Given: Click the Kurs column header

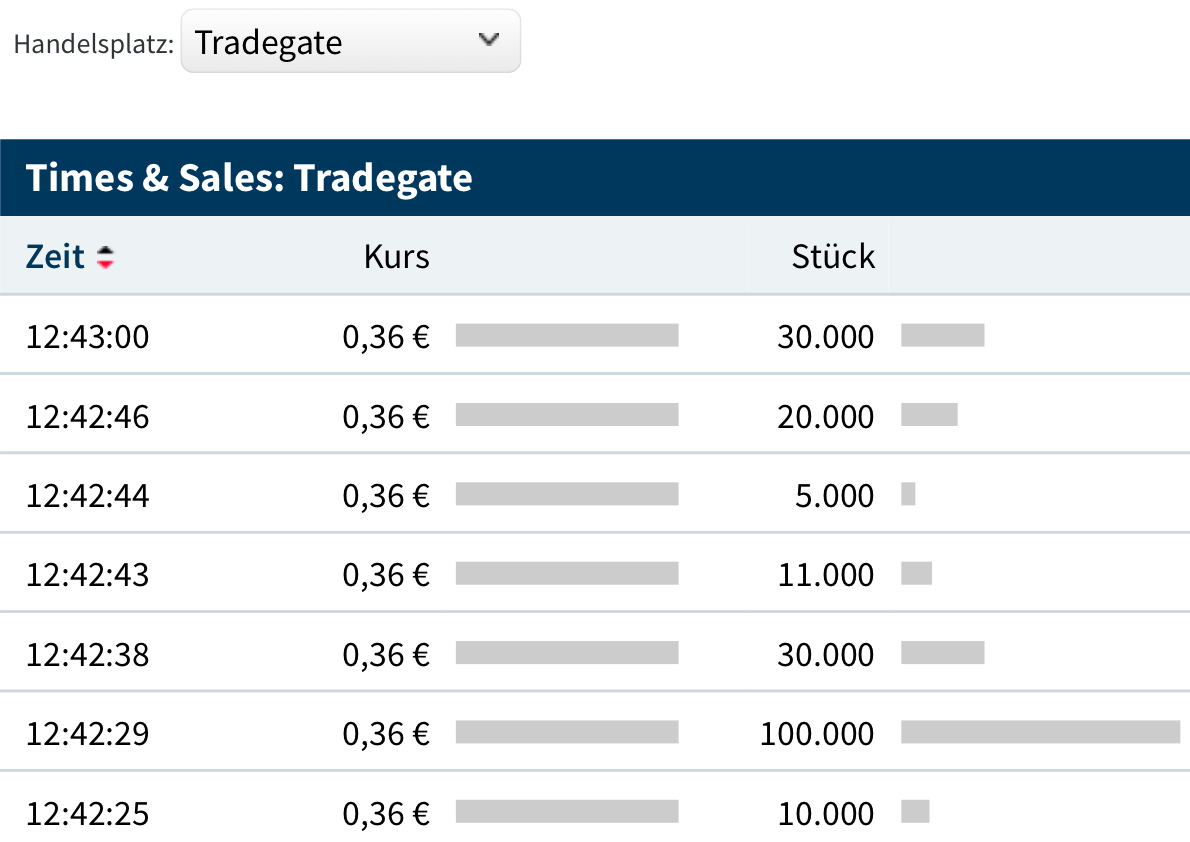Looking at the screenshot, I should (x=396, y=257).
